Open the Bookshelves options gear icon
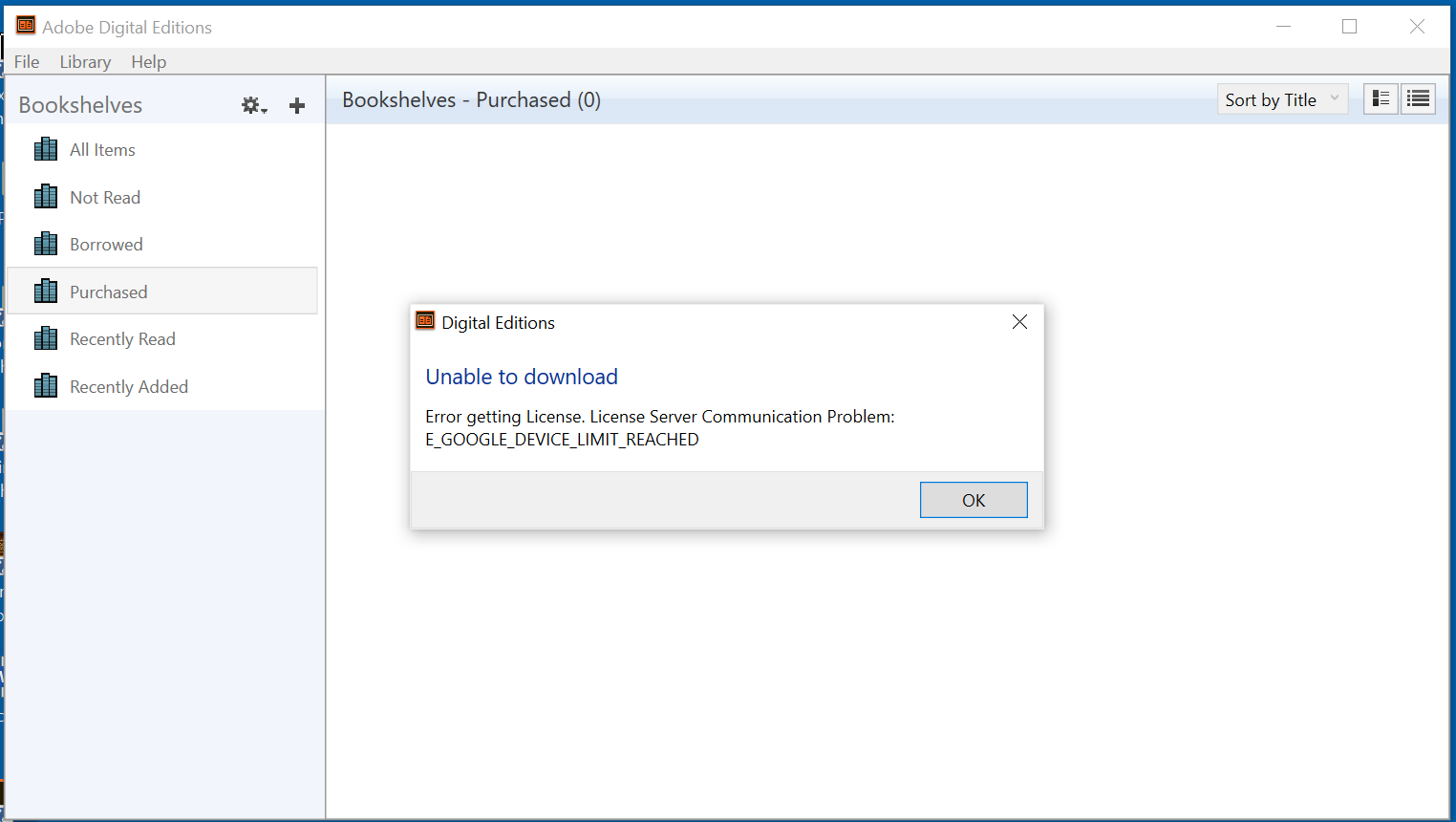The width and height of the screenshot is (1456, 822). 252,105
